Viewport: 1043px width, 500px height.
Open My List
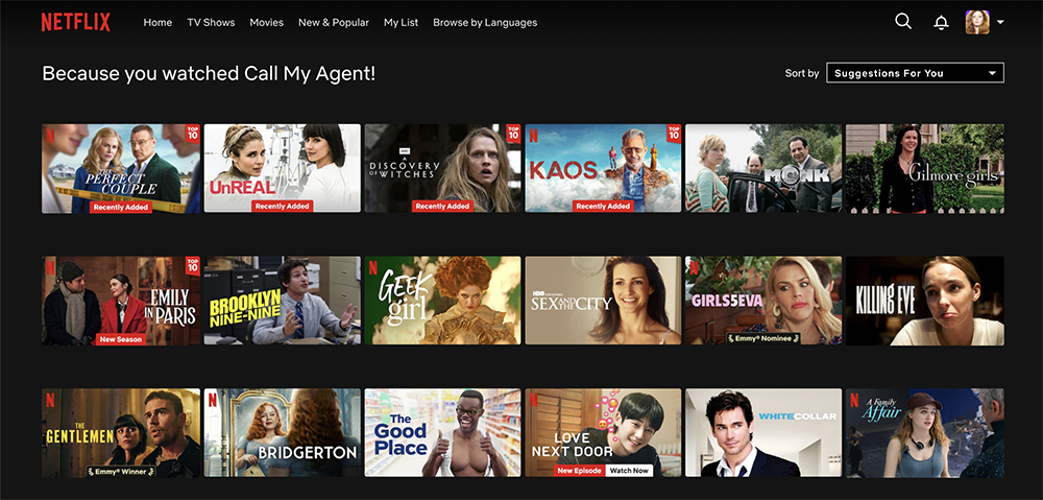pyautogui.click(x=401, y=22)
